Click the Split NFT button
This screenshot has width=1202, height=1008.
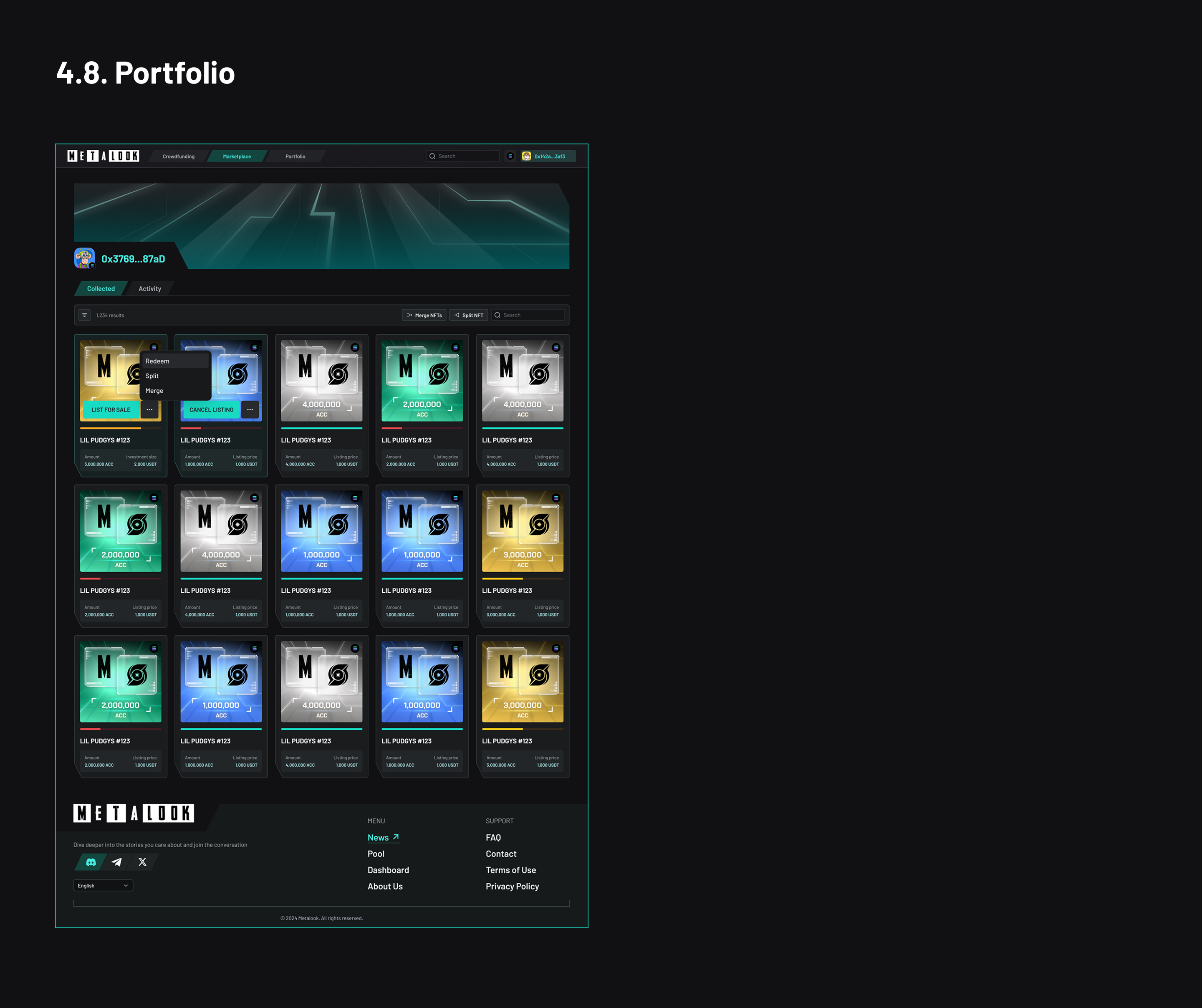point(469,315)
